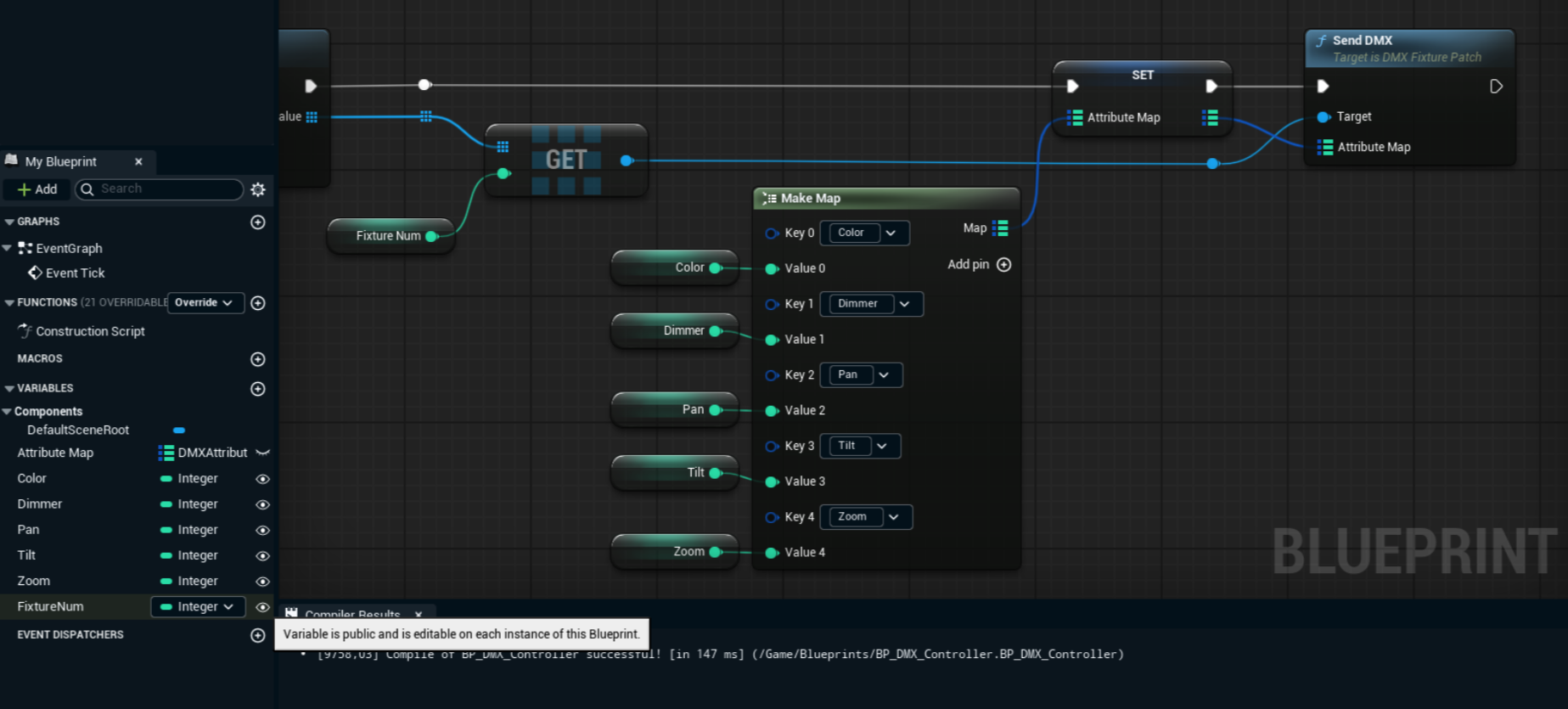Add new event dispatcher with plus icon
Viewport: 1568px width, 709px height.
pos(258,635)
